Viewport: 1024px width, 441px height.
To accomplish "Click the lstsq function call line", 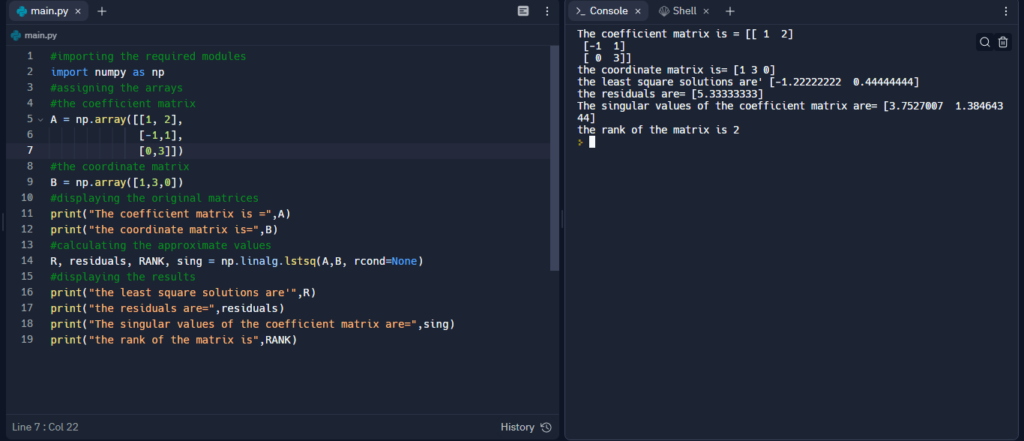I will tap(237, 261).
